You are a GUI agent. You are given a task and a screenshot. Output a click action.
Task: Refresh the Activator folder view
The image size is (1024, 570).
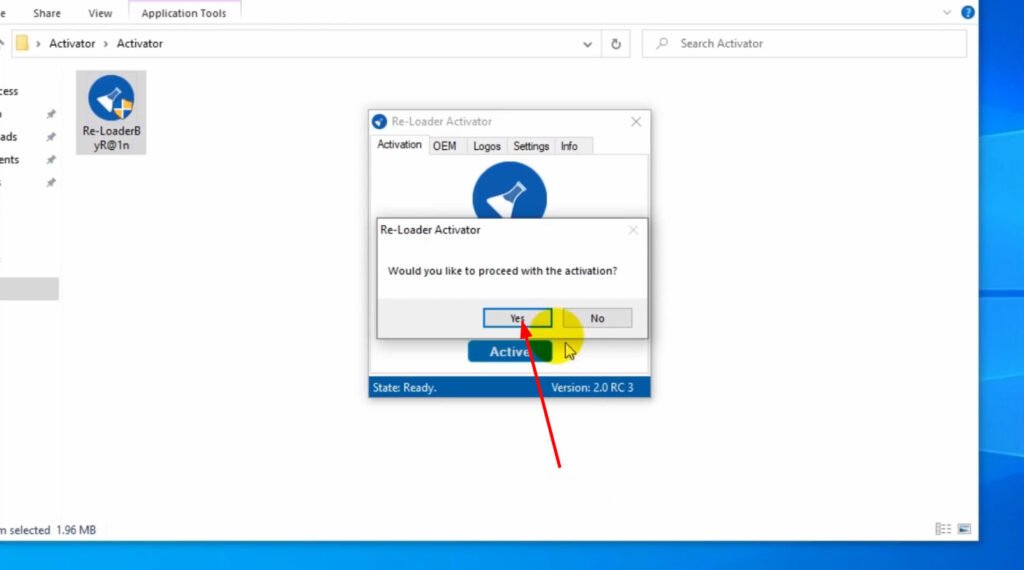pyautogui.click(x=616, y=44)
